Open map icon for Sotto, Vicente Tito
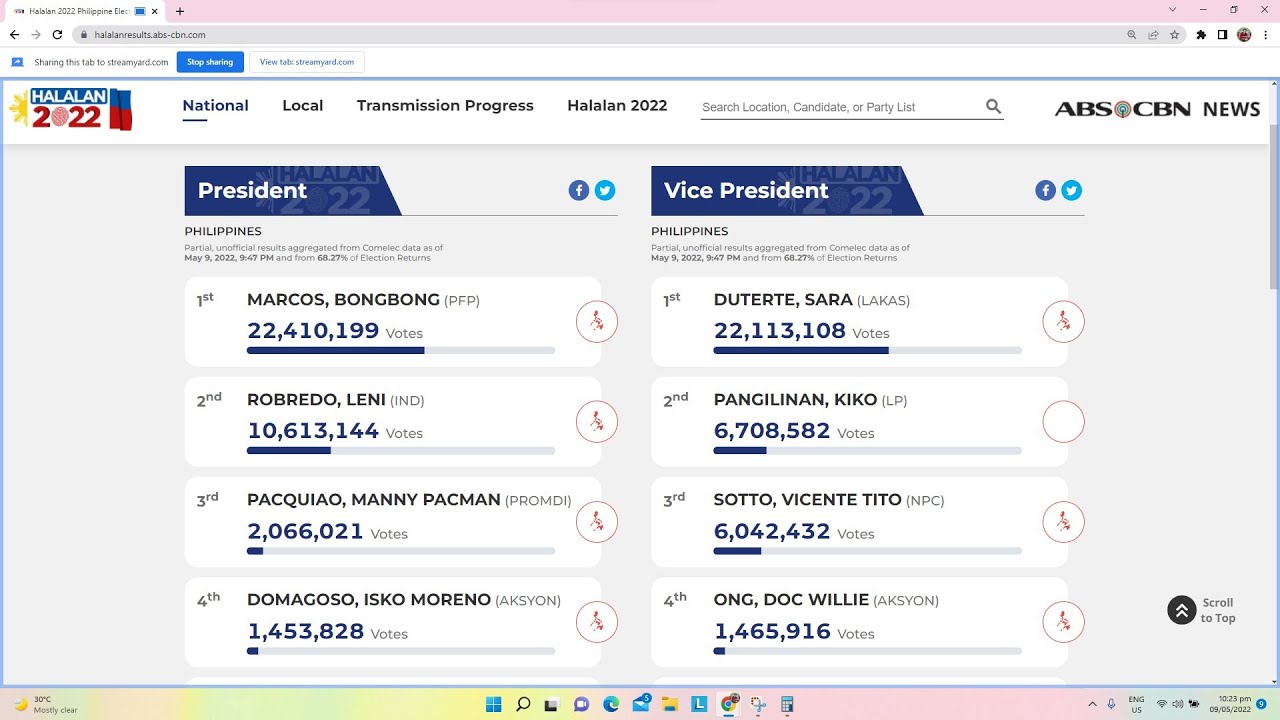Screen dimensions: 1280x720 click(1063, 522)
